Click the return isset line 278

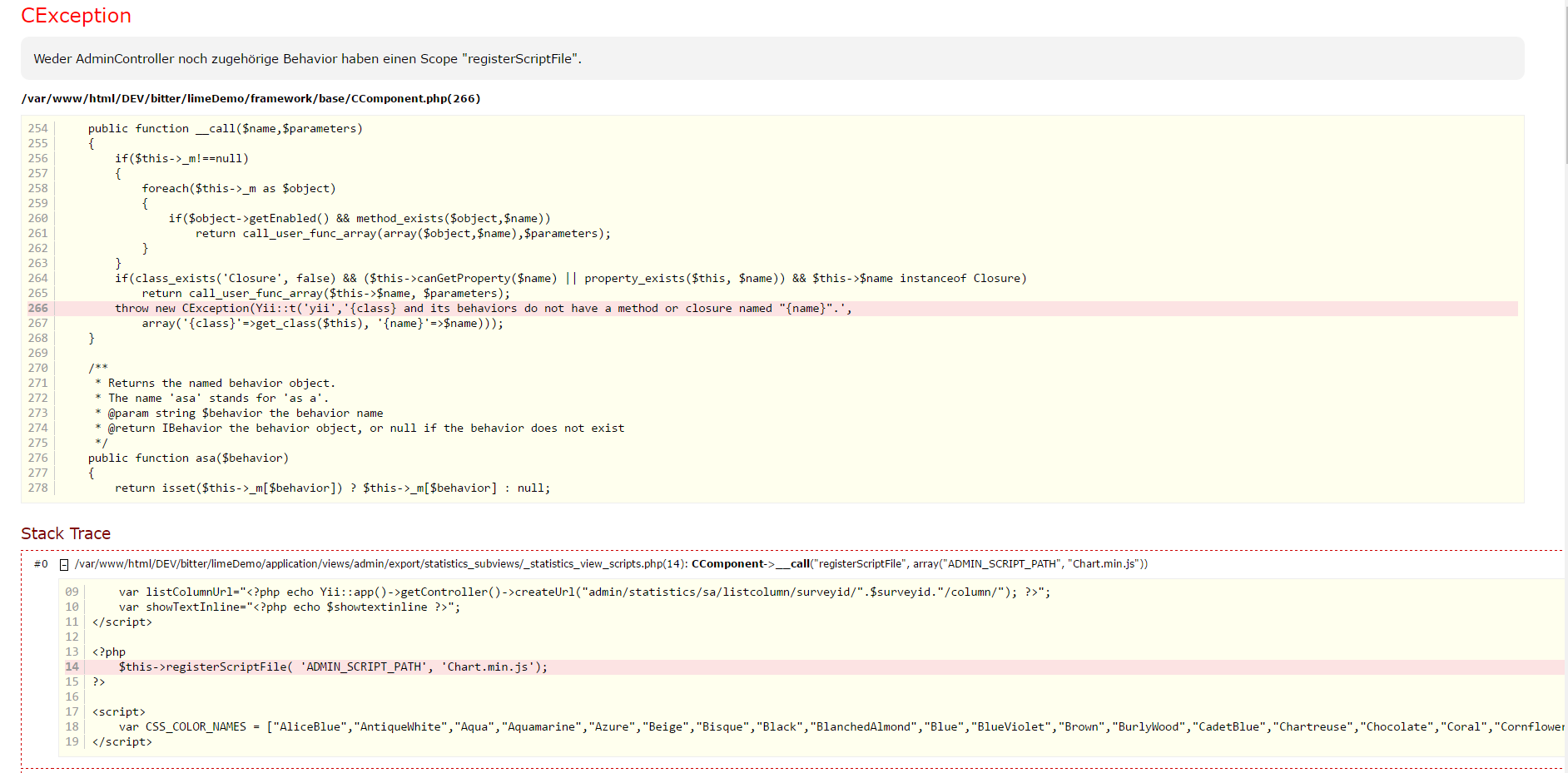(x=332, y=488)
